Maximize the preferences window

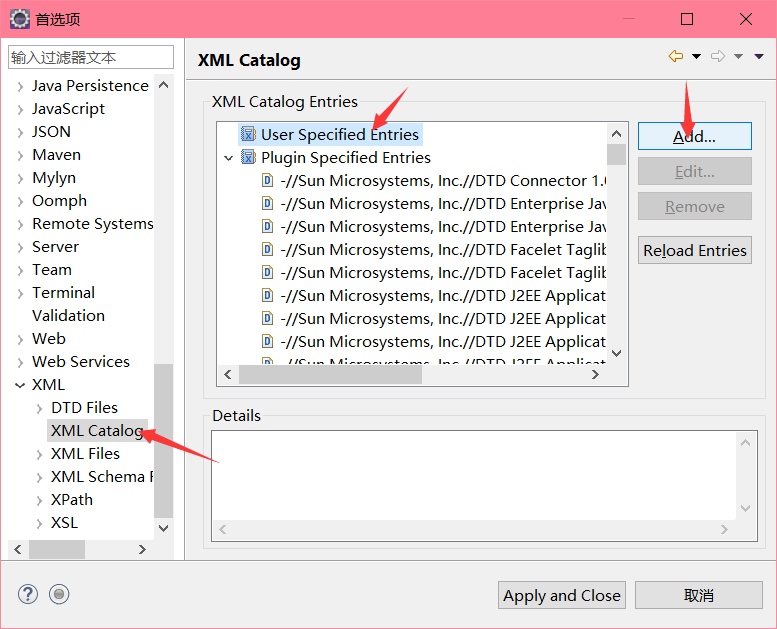[x=687, y=19]
